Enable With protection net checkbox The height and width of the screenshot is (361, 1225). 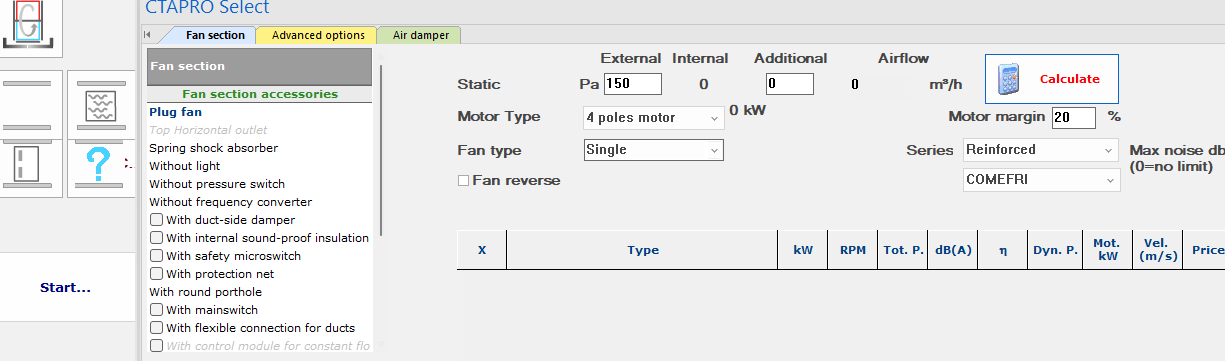[156, 274]
